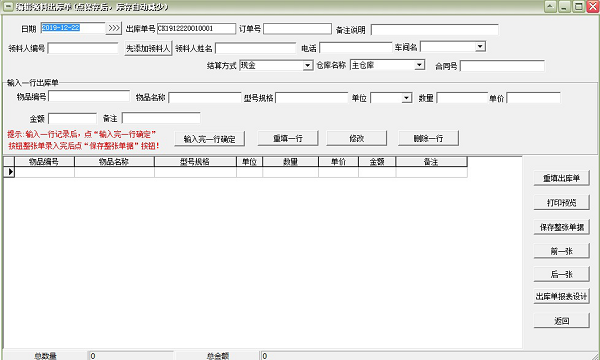Click the 数量 column header
This screenshot has height=360, width=600.
point(290,162)
